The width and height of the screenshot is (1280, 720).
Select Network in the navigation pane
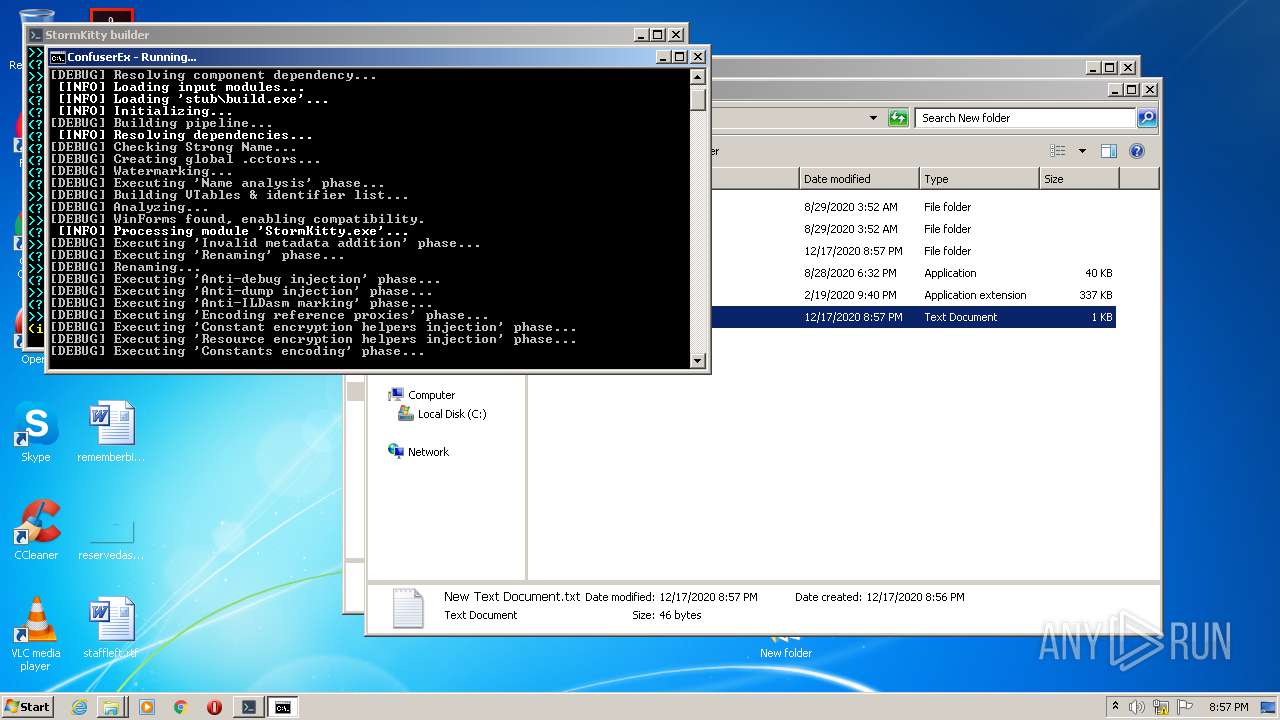click(418, 452)
